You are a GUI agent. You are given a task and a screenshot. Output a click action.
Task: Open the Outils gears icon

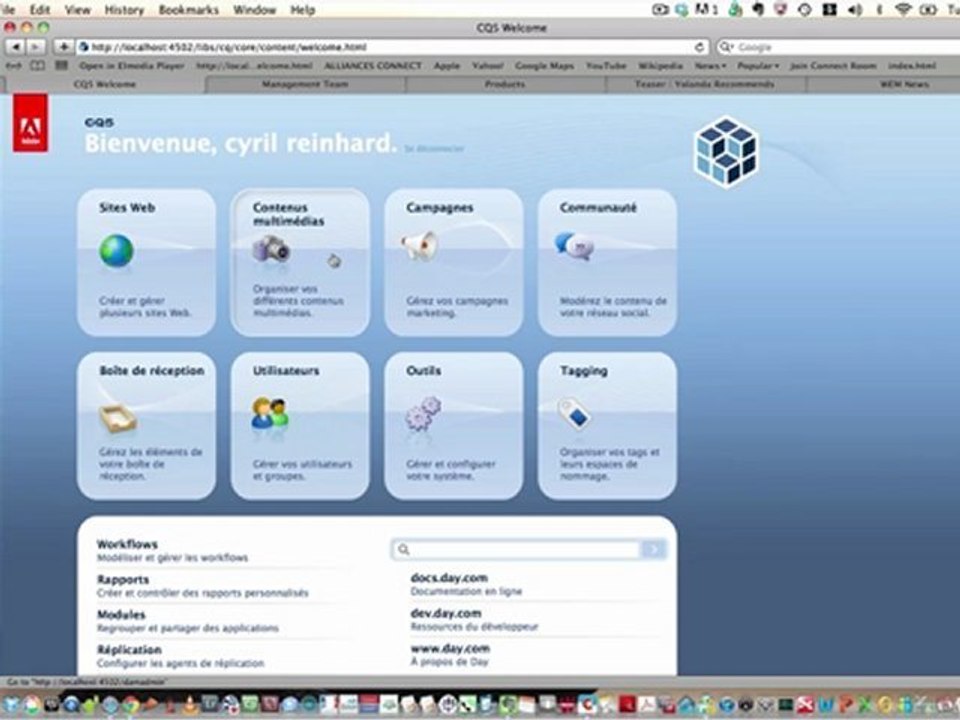coord(423,413)
